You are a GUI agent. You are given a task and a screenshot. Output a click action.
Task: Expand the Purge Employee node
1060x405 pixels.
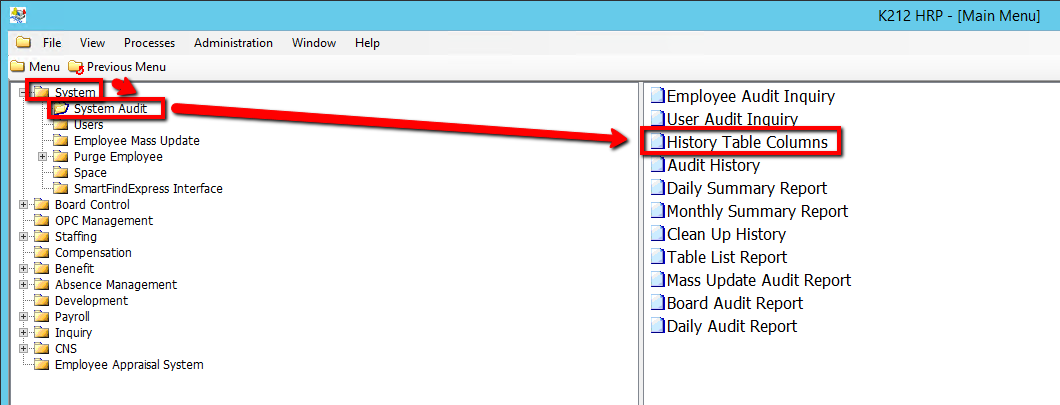click(42, 157)
